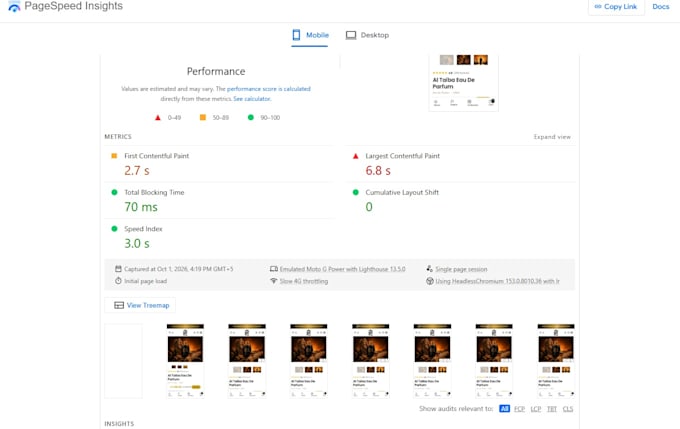Click orange square beside First Contentful Paint

[x=114, y=156]
